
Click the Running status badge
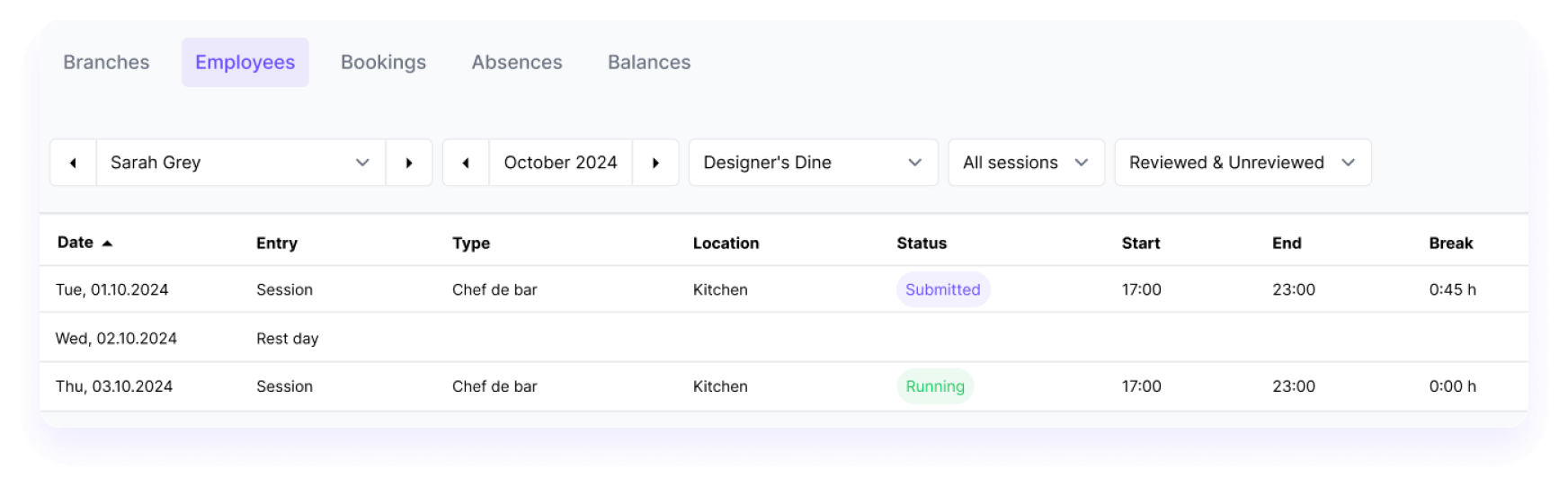[x=934, y=386]
